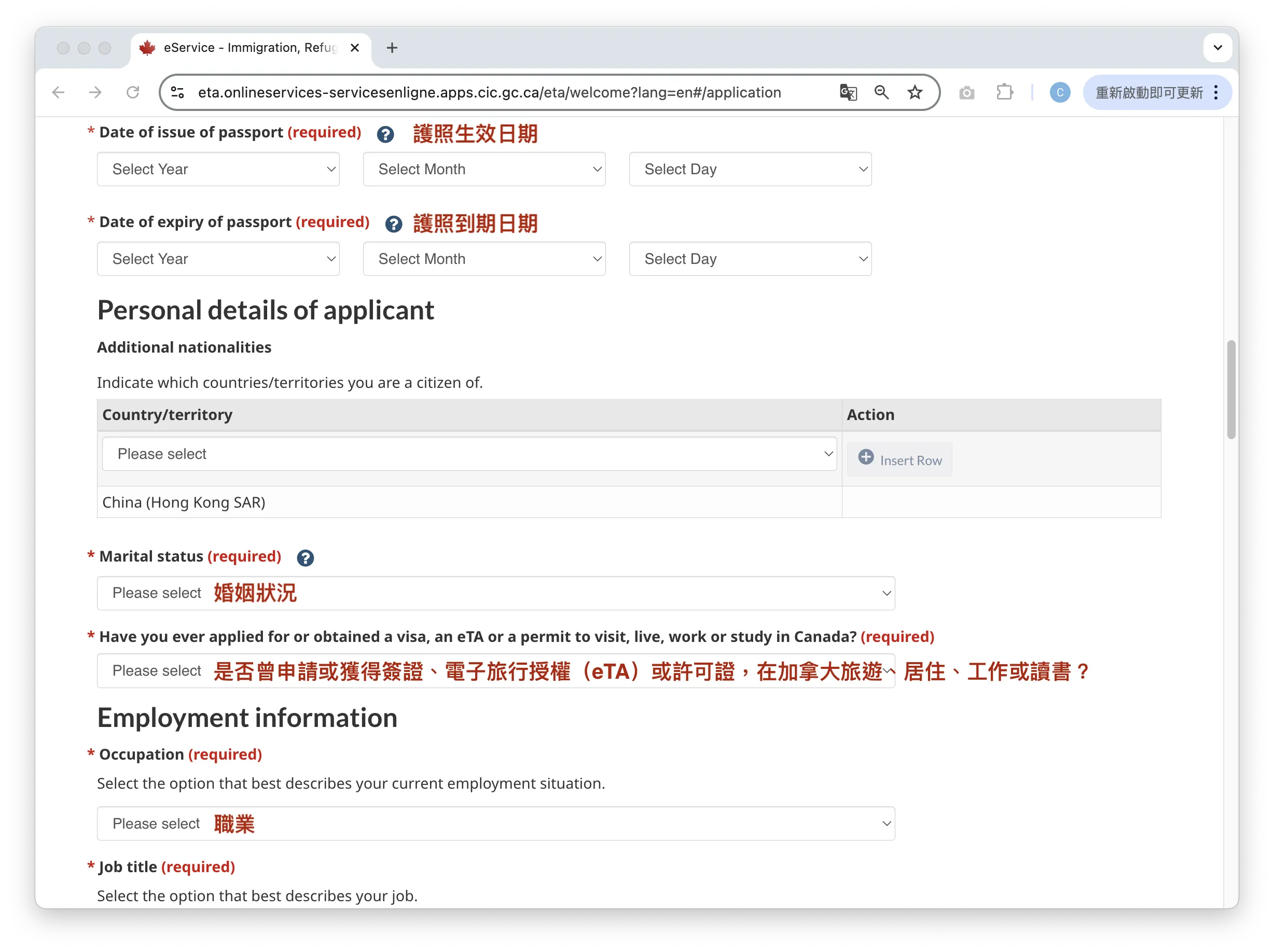Image resolution: width=1274 pixels, height=952 pixels.
Task: Click the browser forward arrow
Action: 95,92
